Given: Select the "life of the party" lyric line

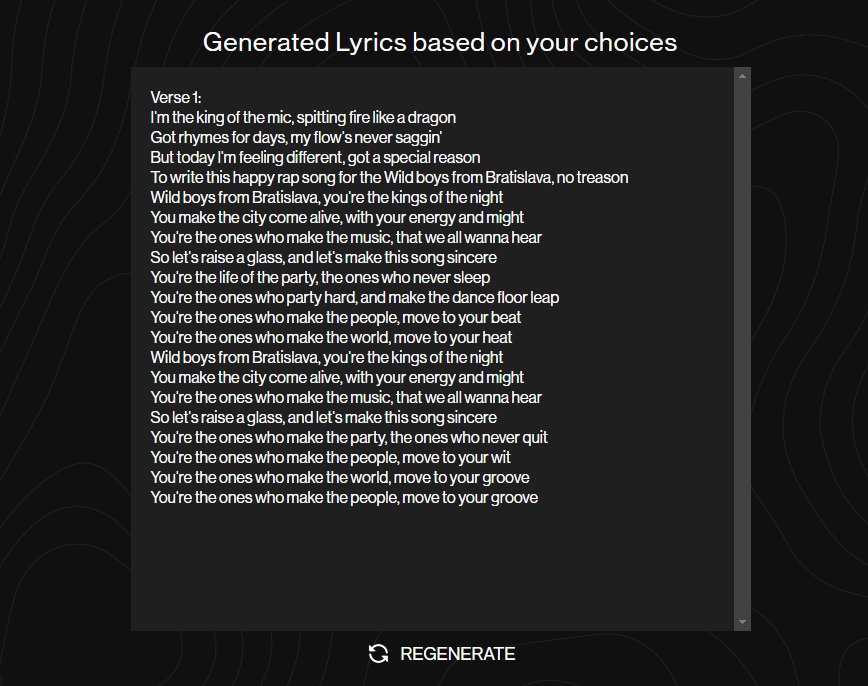Looking at the screenshot, I should [320, 277].
